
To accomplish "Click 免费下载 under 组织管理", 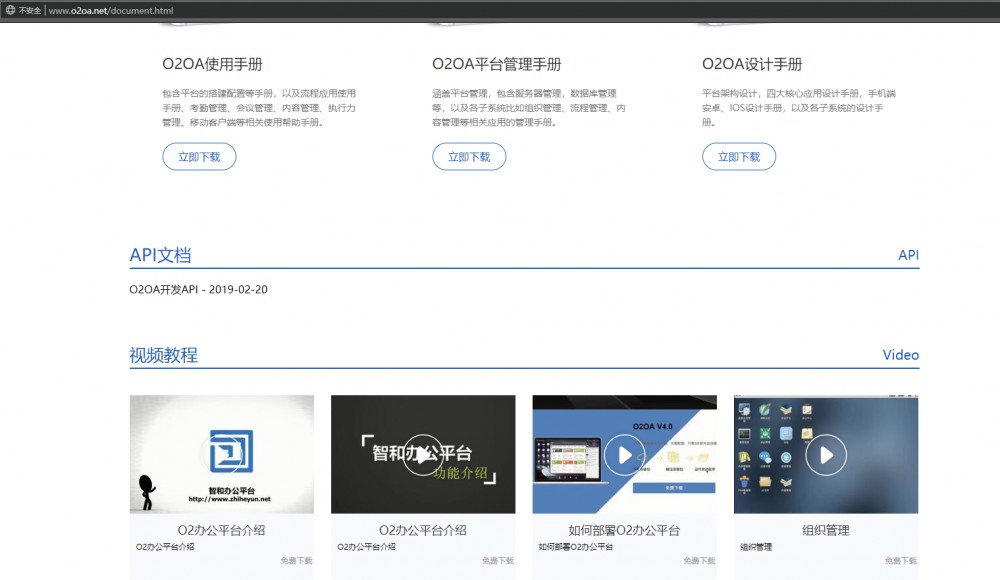I will (901, 561).
